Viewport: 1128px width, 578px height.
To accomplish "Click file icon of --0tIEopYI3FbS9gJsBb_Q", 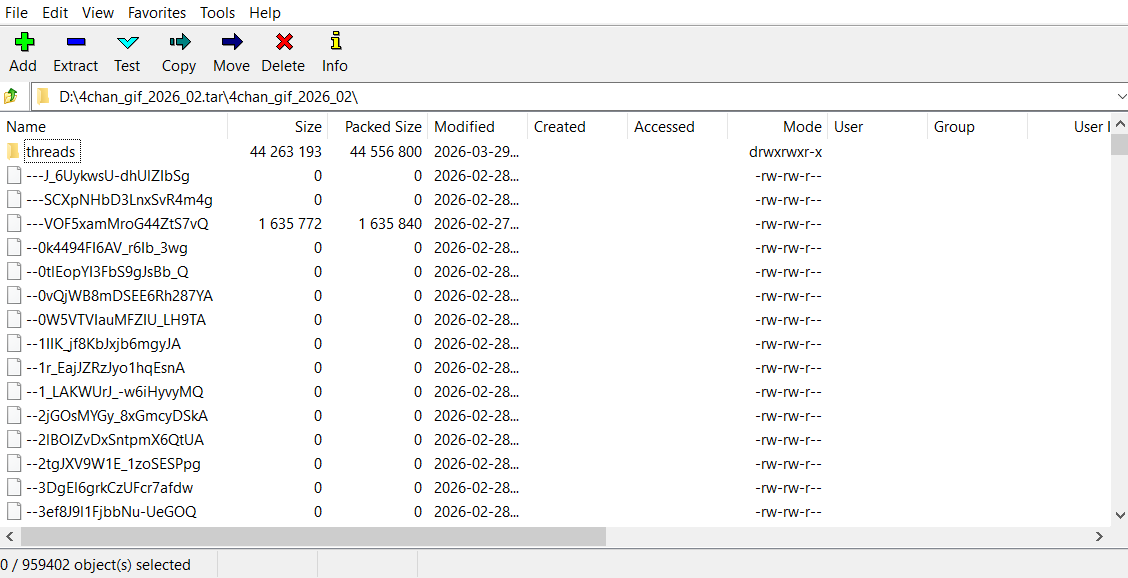I will (x=14, y=271).
